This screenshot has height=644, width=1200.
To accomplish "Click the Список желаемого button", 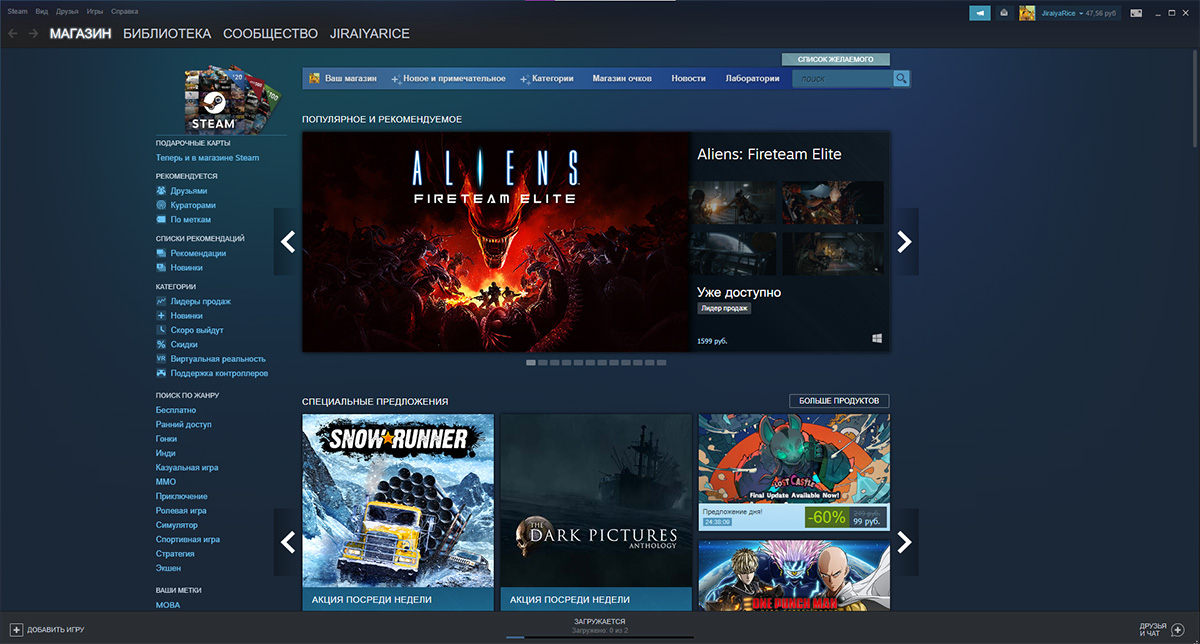I will pos(836,60).
